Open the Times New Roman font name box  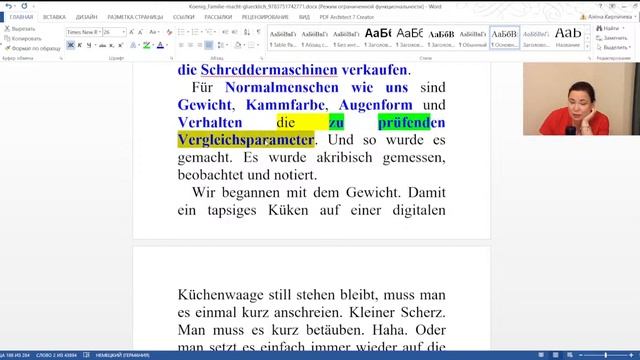(x=84, y=32)
